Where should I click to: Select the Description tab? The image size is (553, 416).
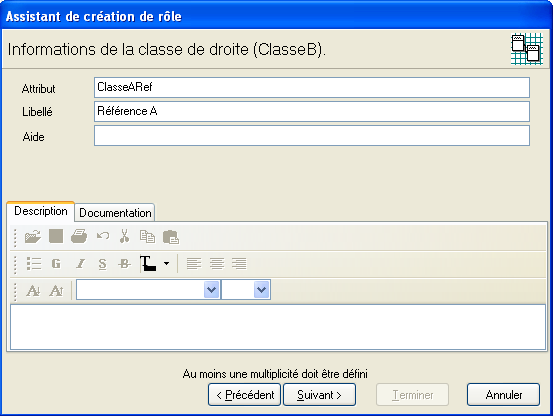pos(41,211)
